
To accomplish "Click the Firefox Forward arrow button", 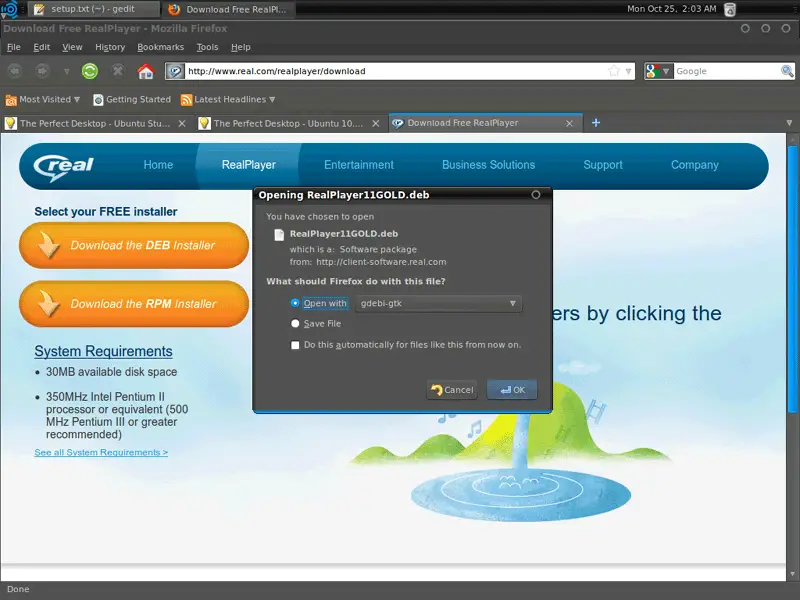I will (x=42, y=71).
